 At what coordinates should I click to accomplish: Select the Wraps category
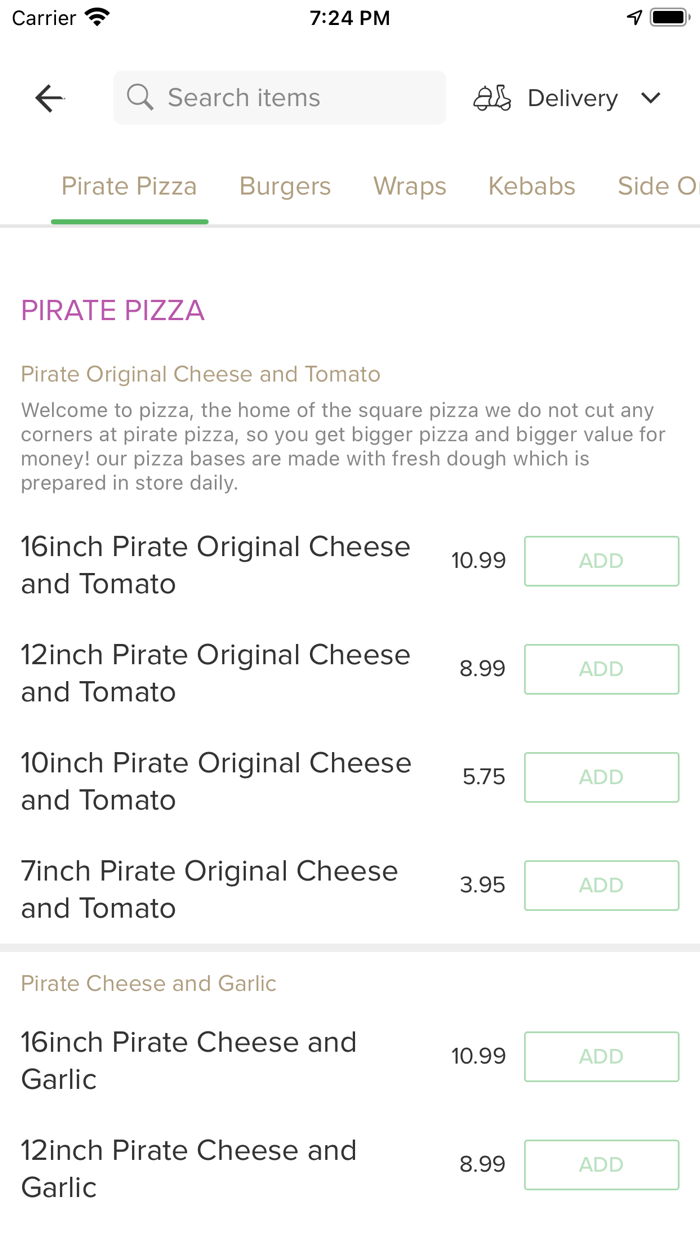tap(410, 186)
